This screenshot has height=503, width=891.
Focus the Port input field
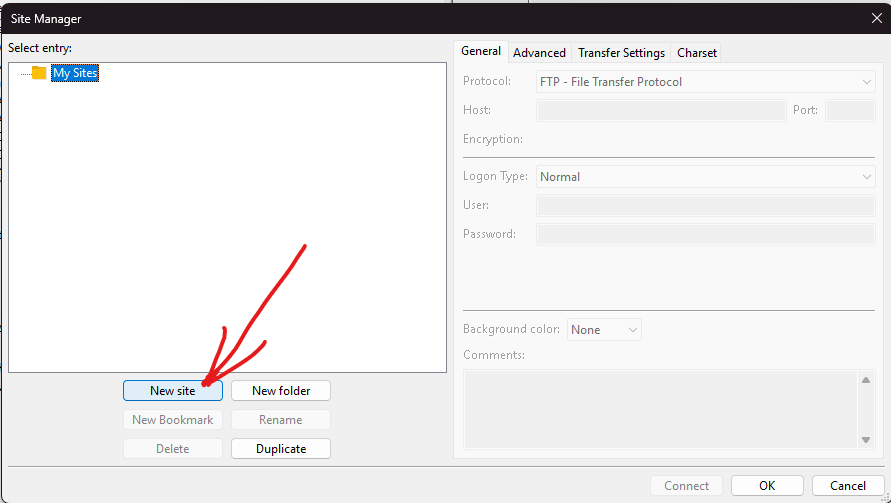[x=850, y=111]
